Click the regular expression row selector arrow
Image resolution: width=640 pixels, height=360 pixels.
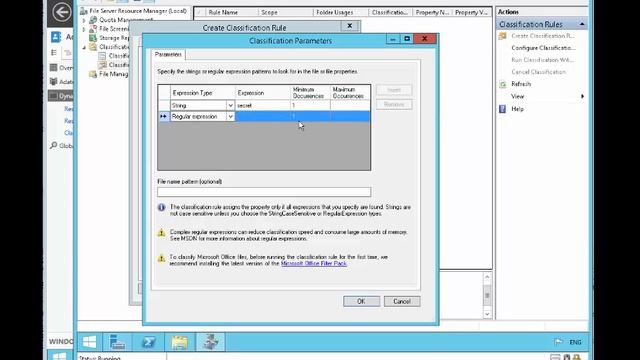point(164,116)
